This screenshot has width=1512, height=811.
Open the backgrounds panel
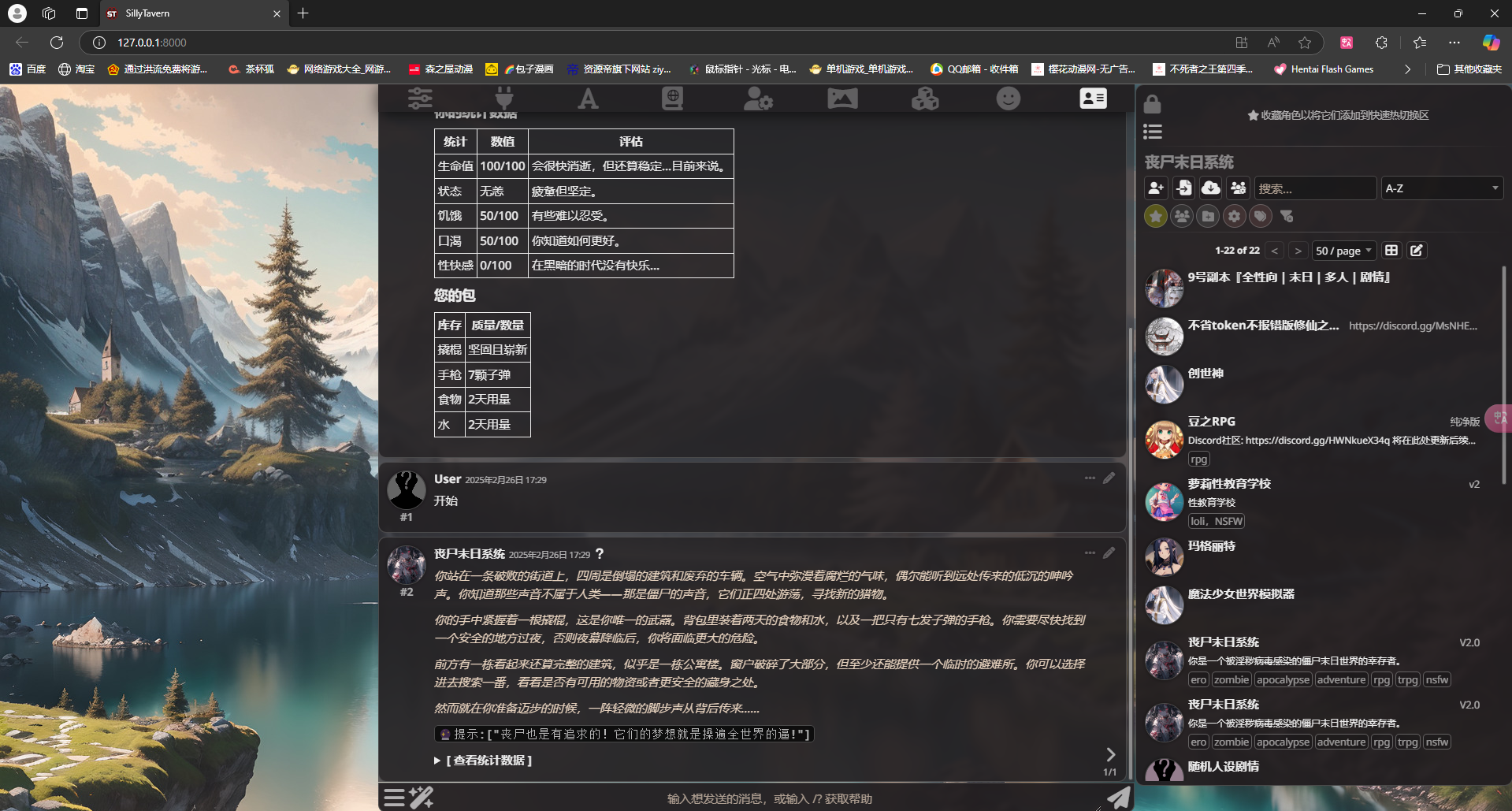(x=842, y=98)
